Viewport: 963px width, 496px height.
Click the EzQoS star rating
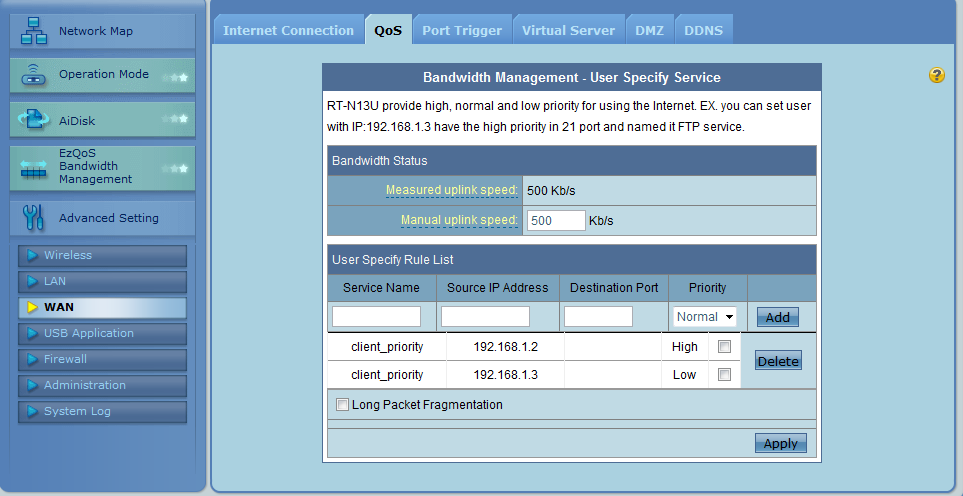coord(175,168)
